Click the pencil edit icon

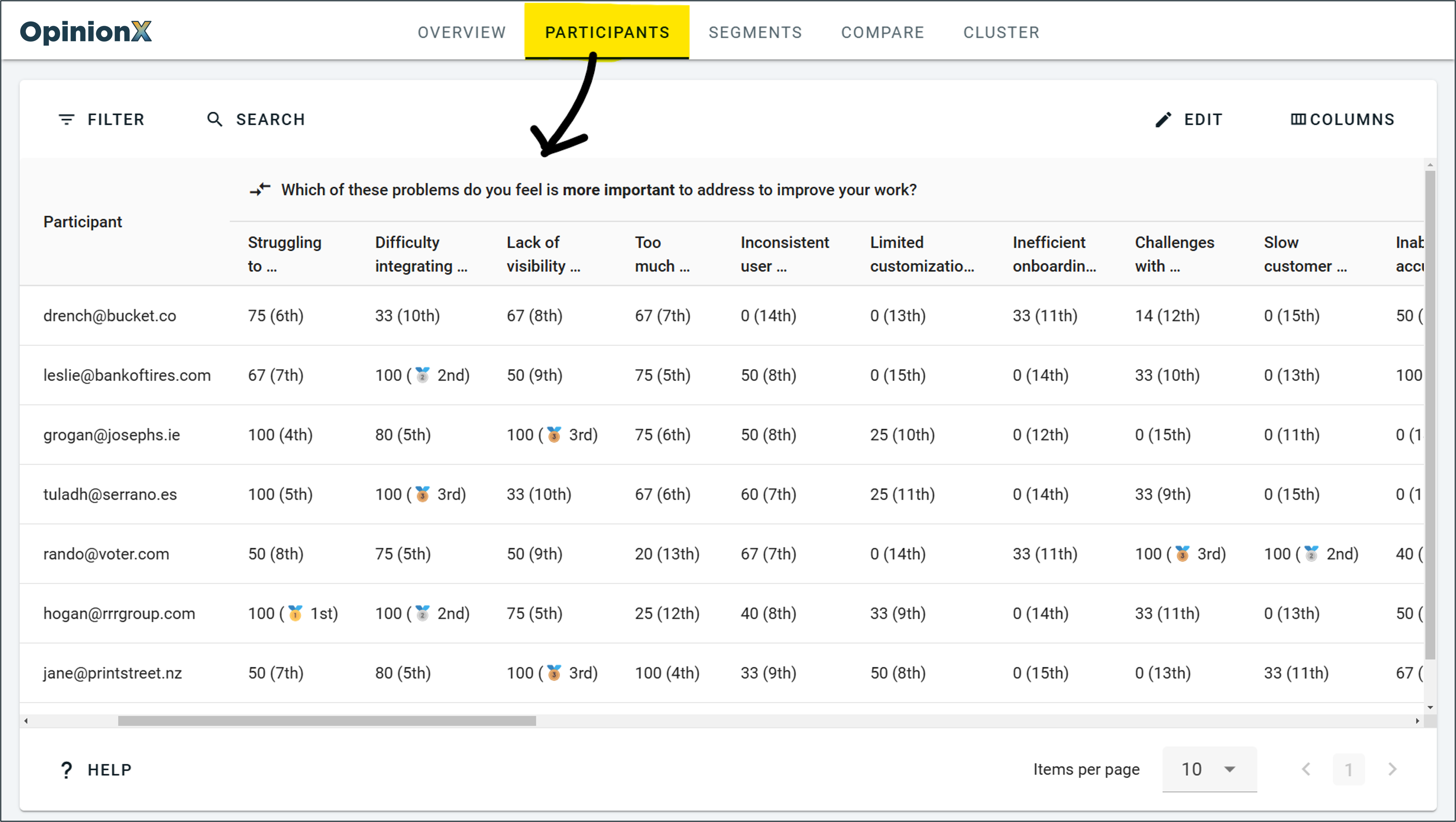click(x=1163, y=119)
